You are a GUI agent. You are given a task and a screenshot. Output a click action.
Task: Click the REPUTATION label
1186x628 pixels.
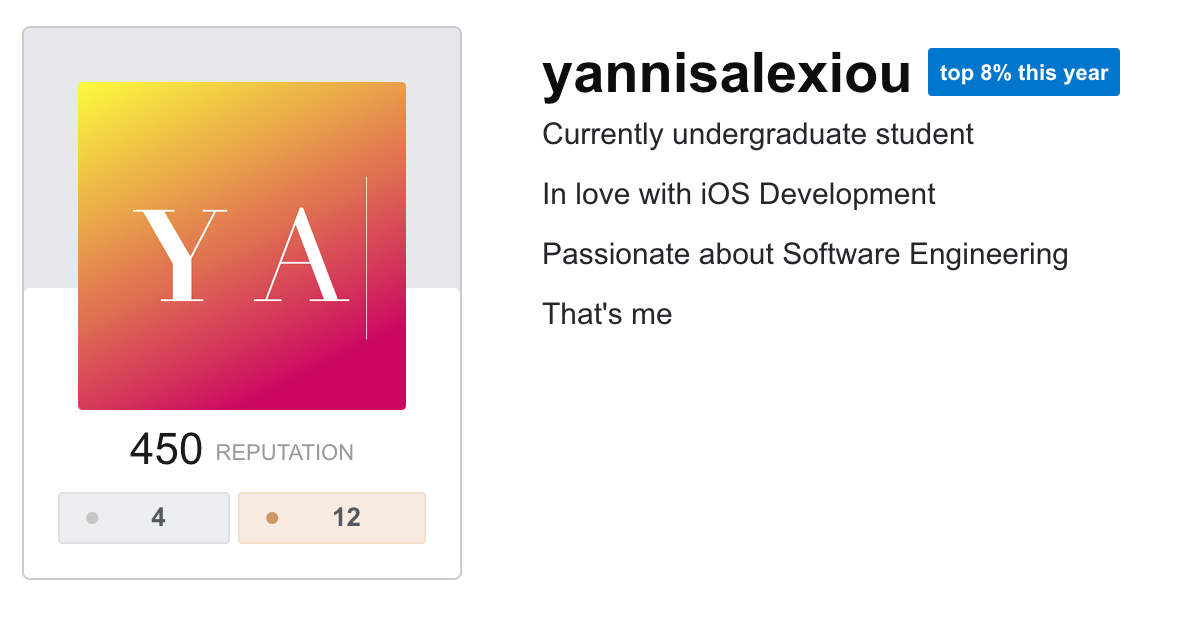click(x=284, y=453)
